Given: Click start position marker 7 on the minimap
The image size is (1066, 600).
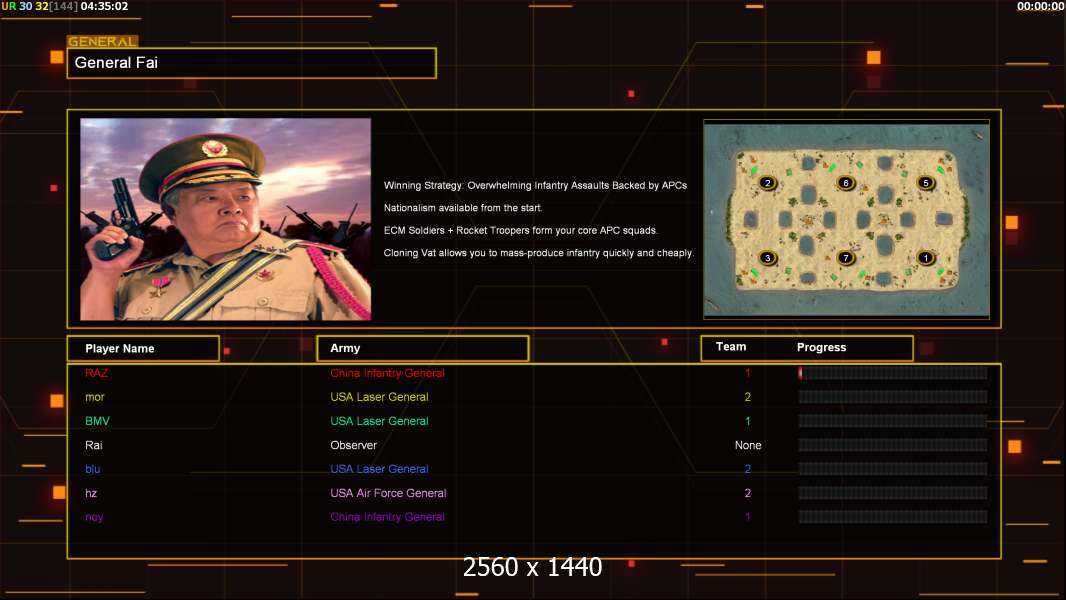Looking at the screenshot, I should pyautogui.click(x=845, y=258).
